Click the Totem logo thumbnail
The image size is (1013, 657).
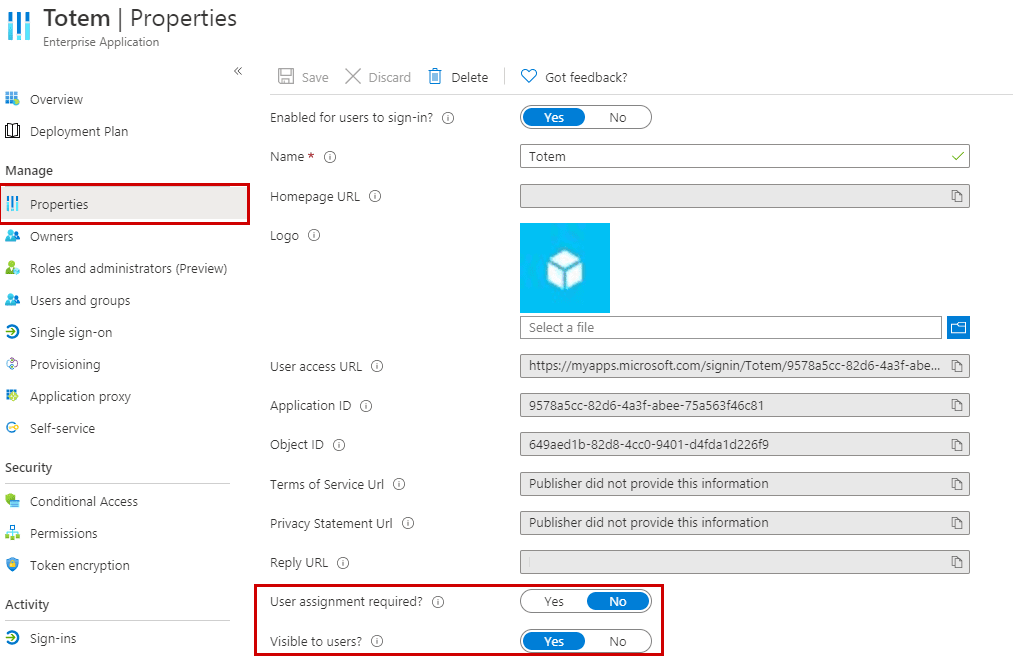[x=565, y=267]
